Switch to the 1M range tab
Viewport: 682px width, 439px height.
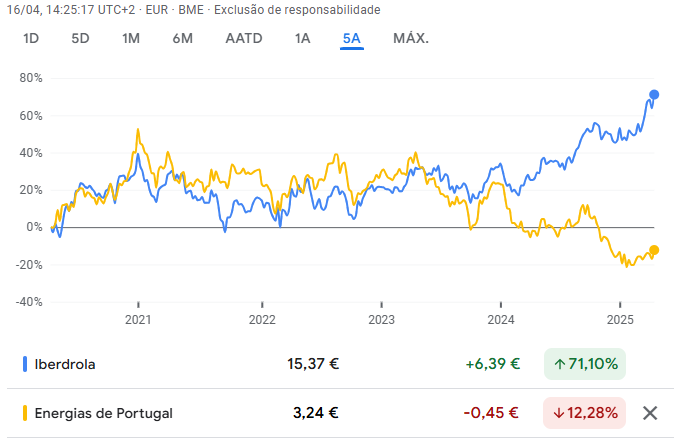pyautogui.click(x=131, y=39)
